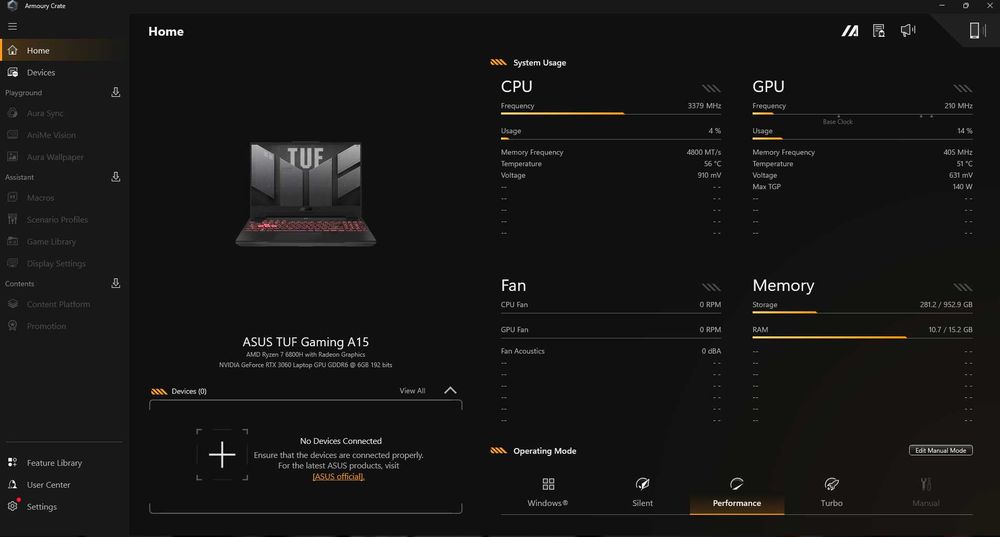
Task: Click the System Usage heading
Action: click(x=540, y=63)
